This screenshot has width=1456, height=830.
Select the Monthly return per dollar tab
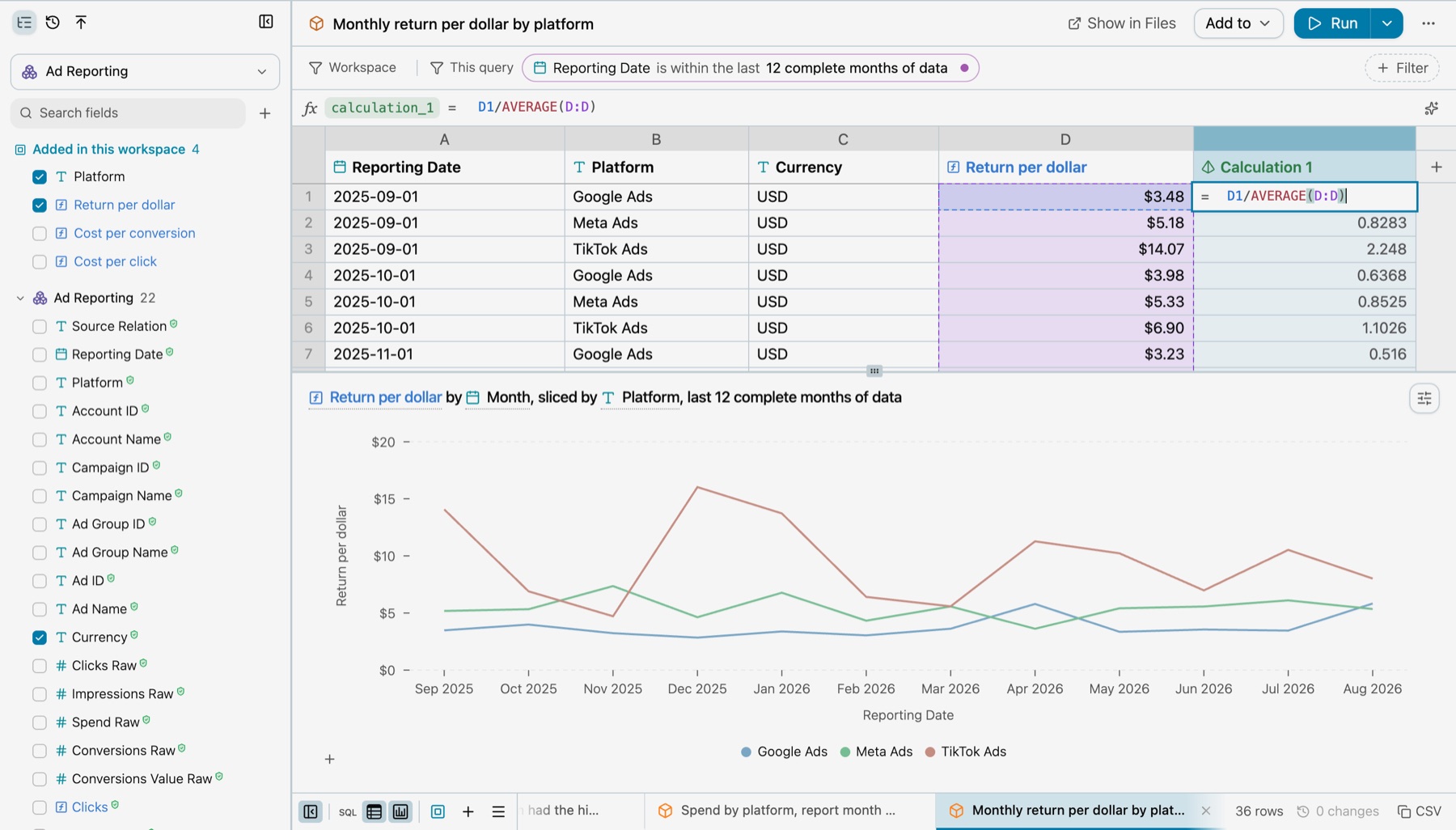click(1077, 811)
